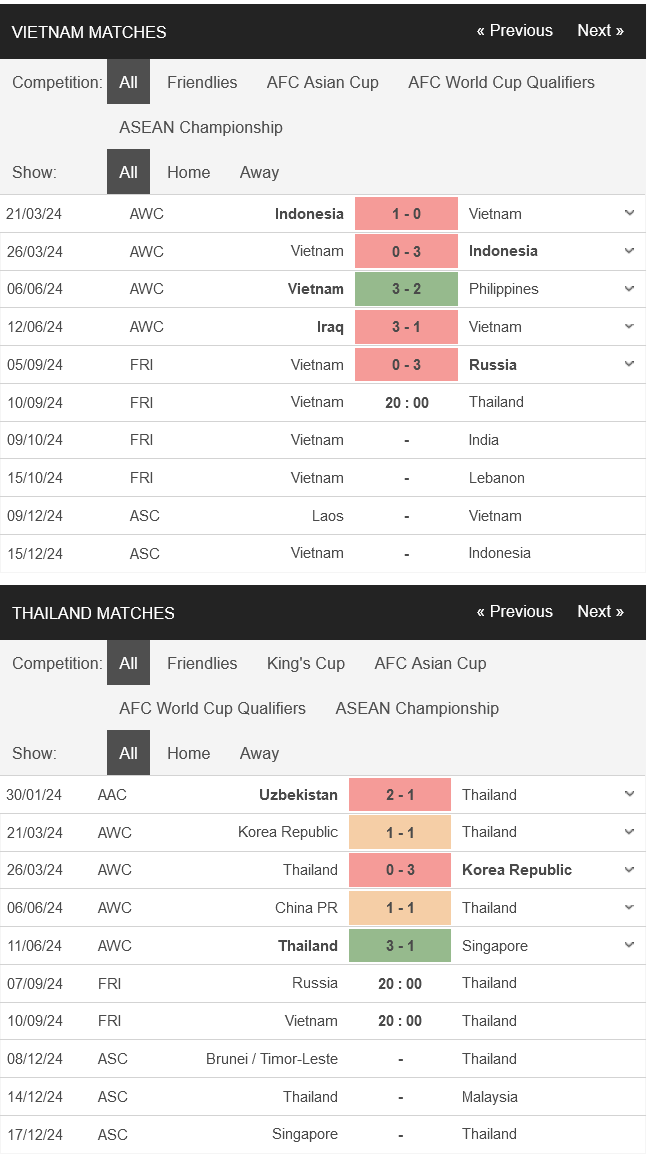Viewport: 647px width, 1158px height.
Task: Expand the Korea Republic 1-1 Thailand chevron
Action: click(629, 832)
